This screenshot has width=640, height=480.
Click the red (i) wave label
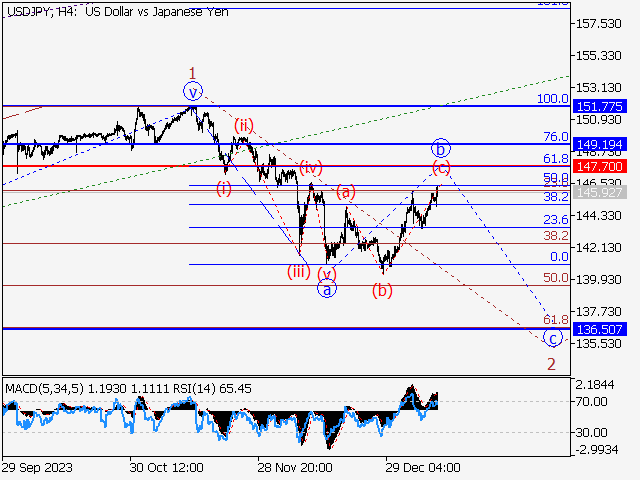click(x=224, y=189)
